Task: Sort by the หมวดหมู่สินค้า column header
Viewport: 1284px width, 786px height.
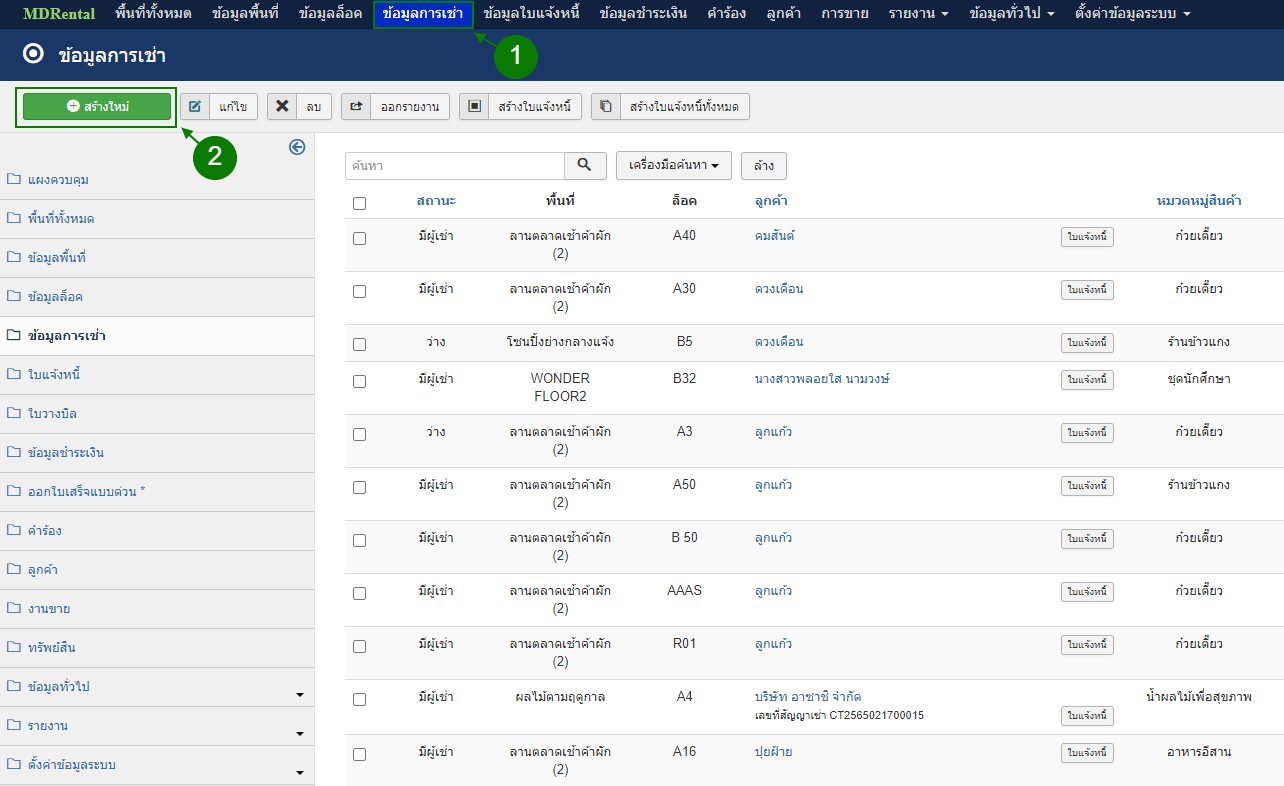Action: click(1199, 201)
